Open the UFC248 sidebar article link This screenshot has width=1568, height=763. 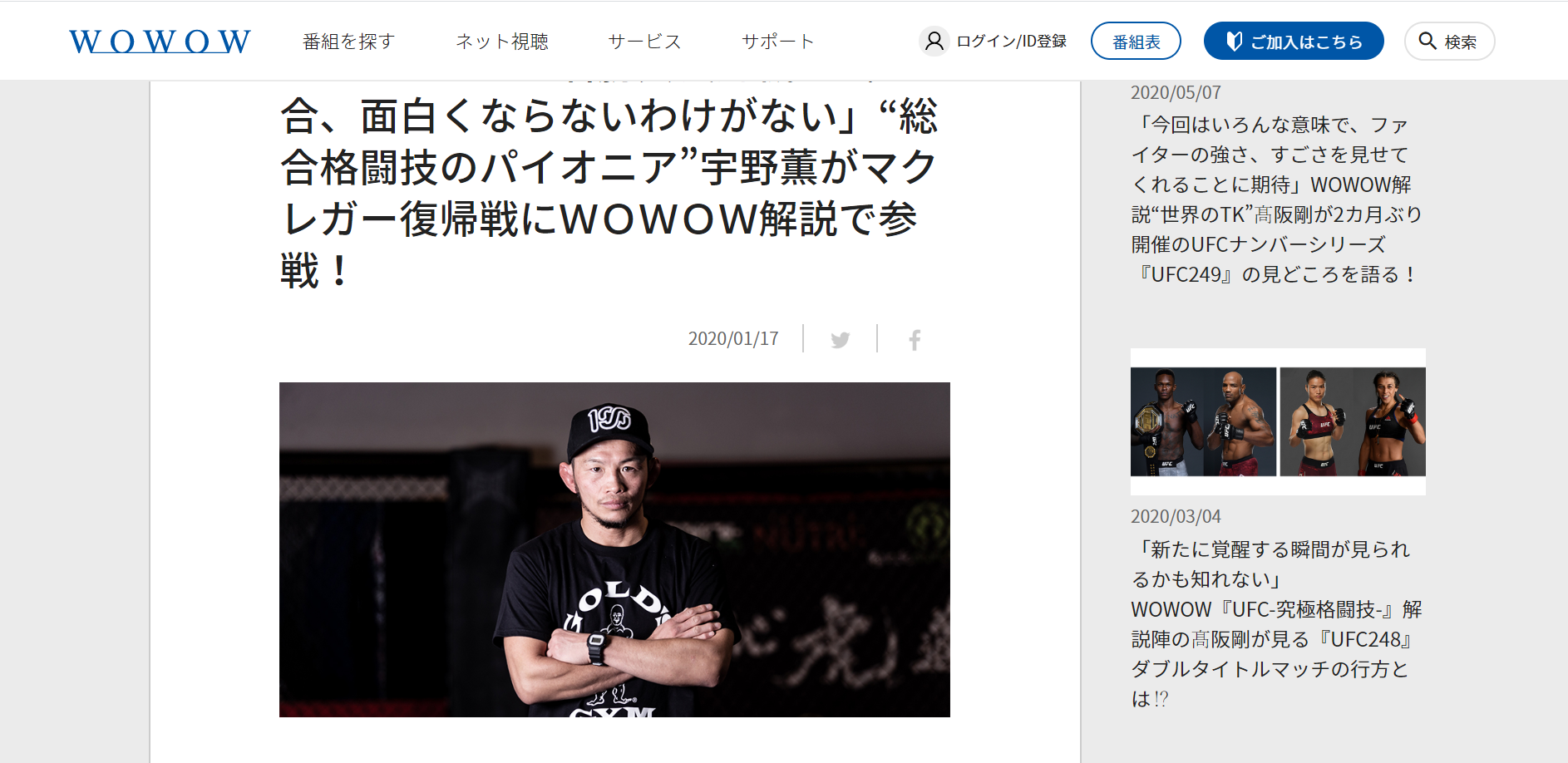(1277, 623)
